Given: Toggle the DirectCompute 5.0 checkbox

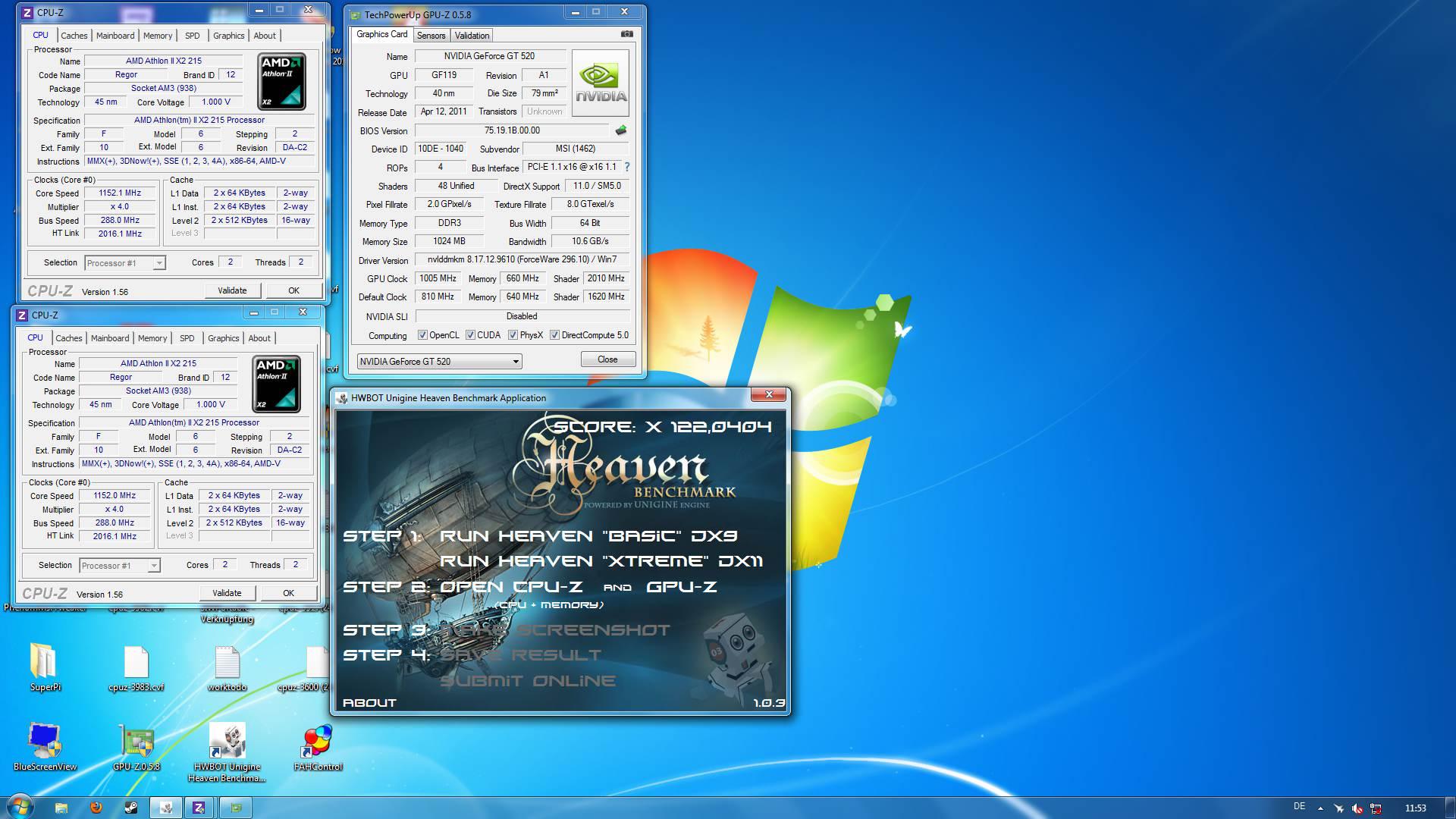Looking at the screenshot, I should tap(555, 335).
